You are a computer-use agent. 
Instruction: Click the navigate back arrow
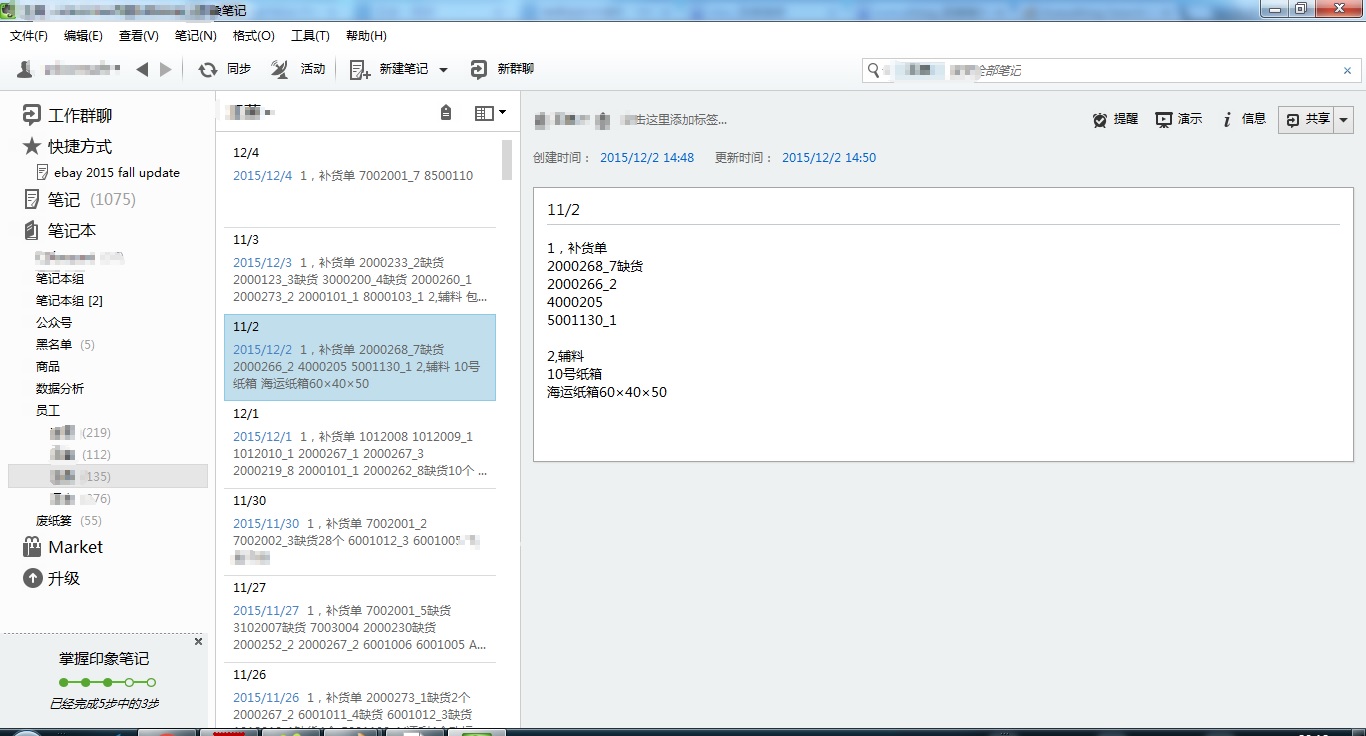[x=142, y=69]
